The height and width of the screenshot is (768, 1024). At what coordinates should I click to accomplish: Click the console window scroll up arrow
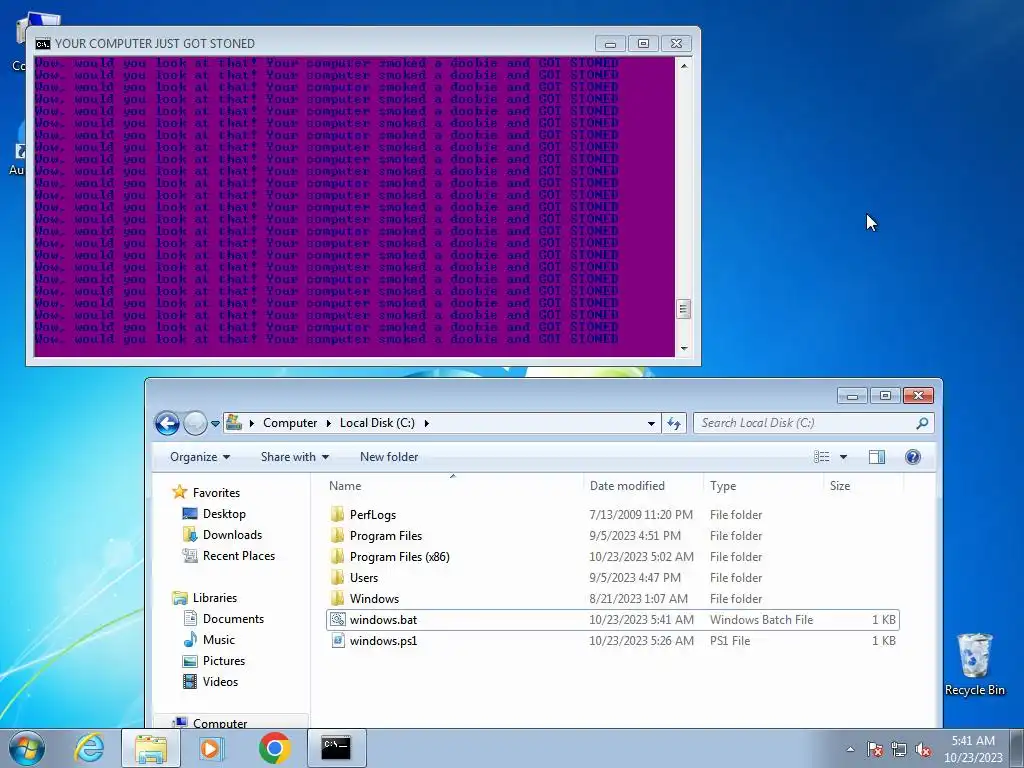[684, 65]
